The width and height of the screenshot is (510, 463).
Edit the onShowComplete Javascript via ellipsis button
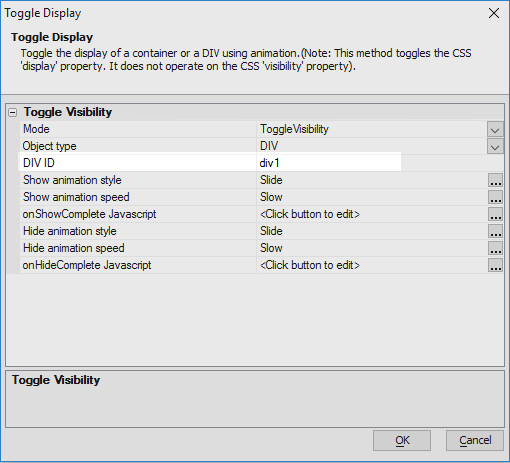[495, 214]
